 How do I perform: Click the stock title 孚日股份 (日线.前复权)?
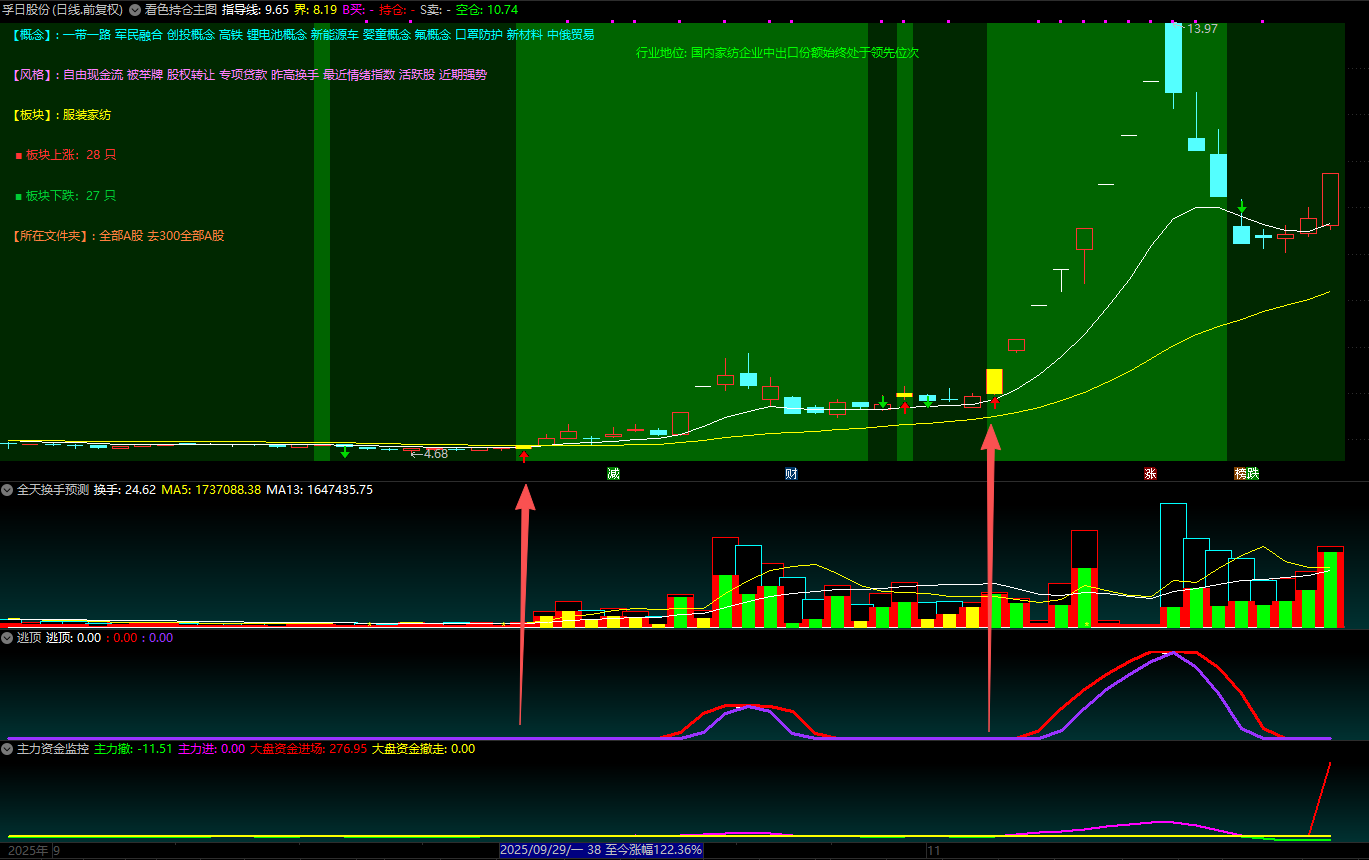62,9
